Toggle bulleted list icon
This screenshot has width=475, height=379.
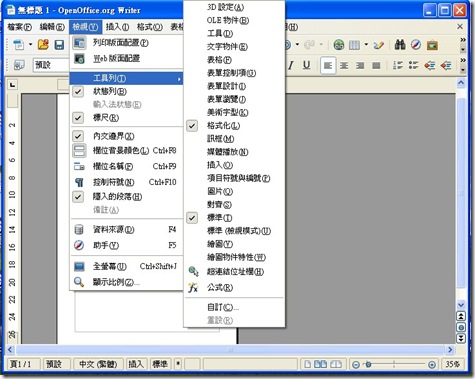tap(413, 65)
